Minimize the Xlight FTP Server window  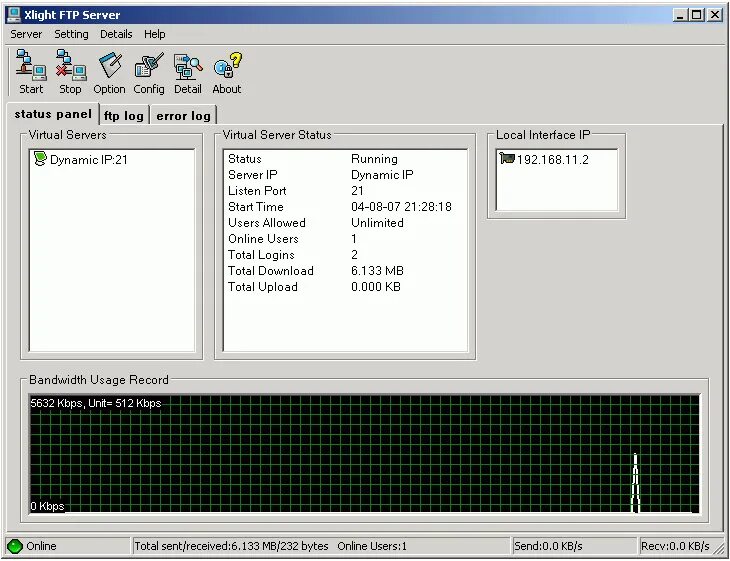[680, 15]
